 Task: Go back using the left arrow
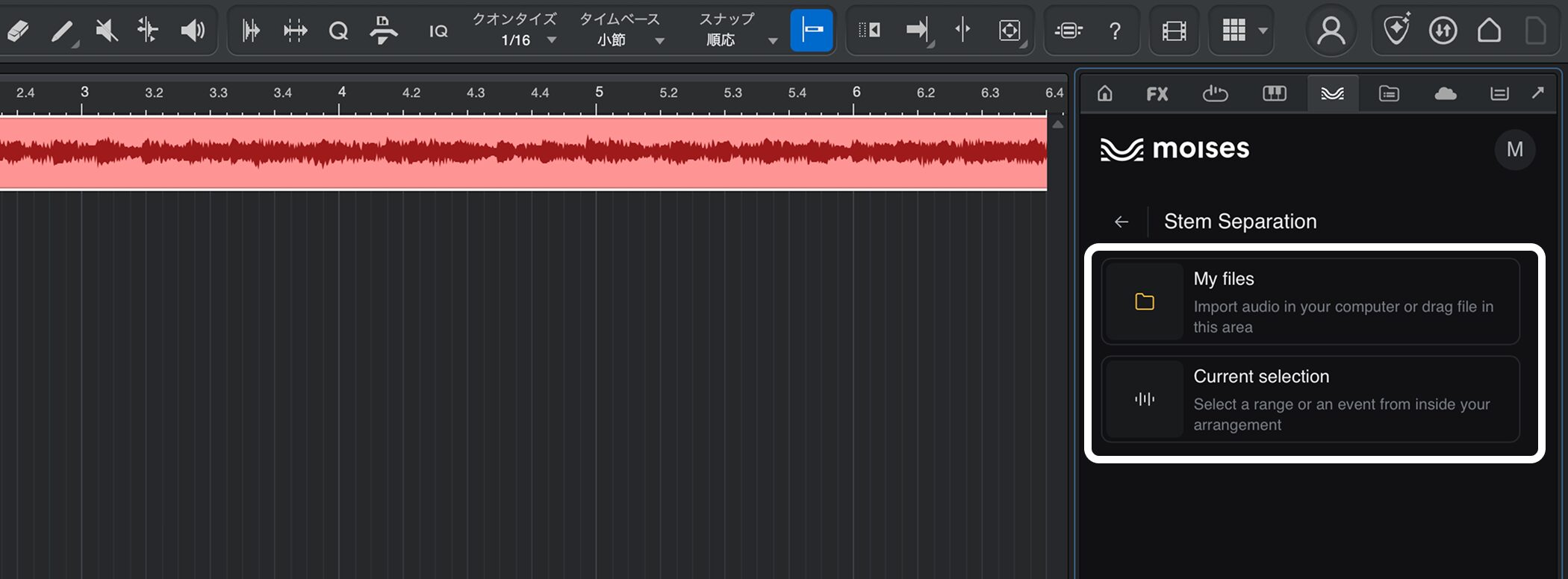point(1121,222)
